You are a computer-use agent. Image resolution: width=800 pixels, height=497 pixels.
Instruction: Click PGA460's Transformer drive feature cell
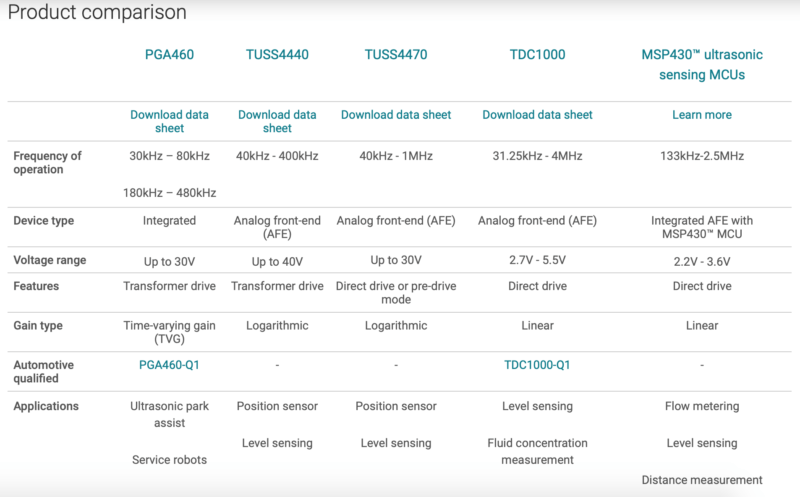(169, 286)
